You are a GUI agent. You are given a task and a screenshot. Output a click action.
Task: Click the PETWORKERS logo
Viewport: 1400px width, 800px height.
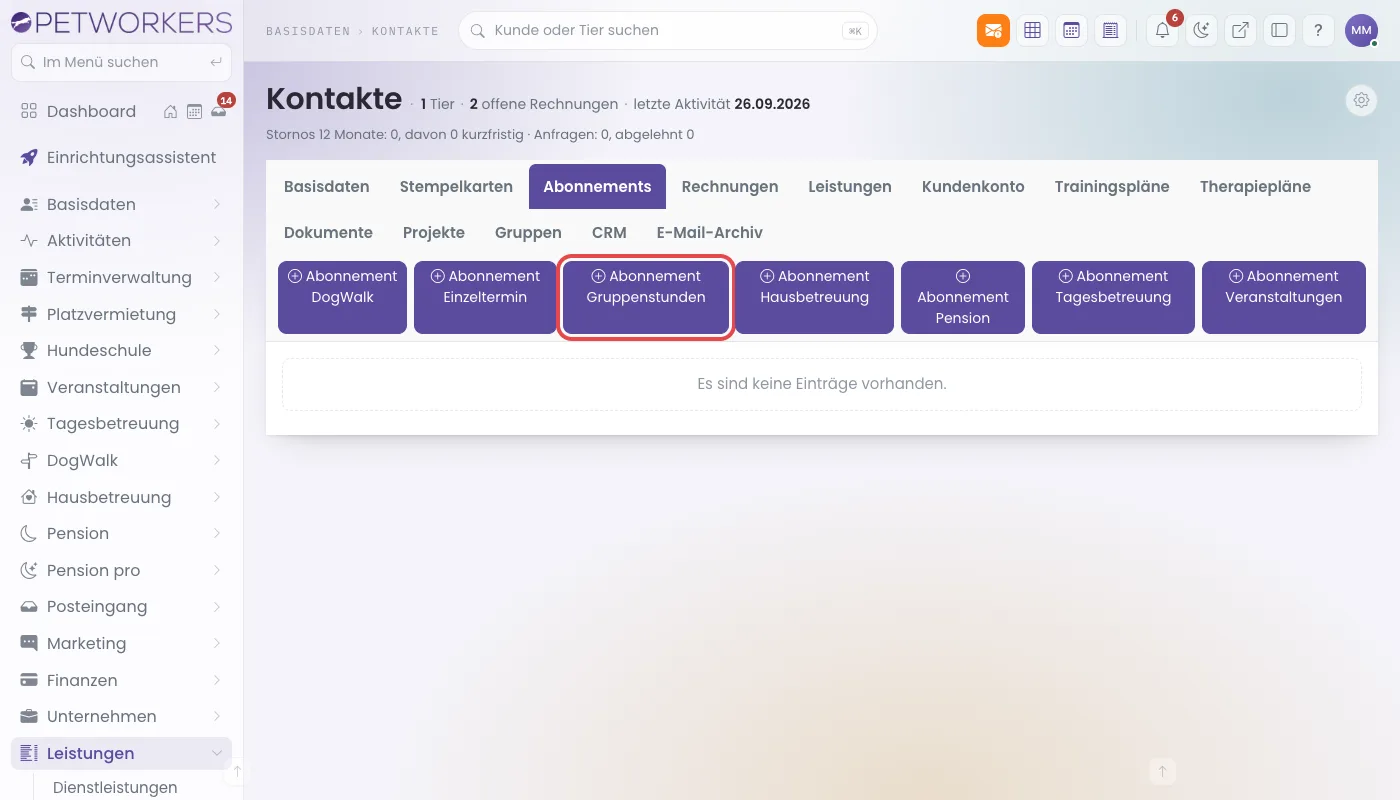pyautogui.click(x=121, y=22)
